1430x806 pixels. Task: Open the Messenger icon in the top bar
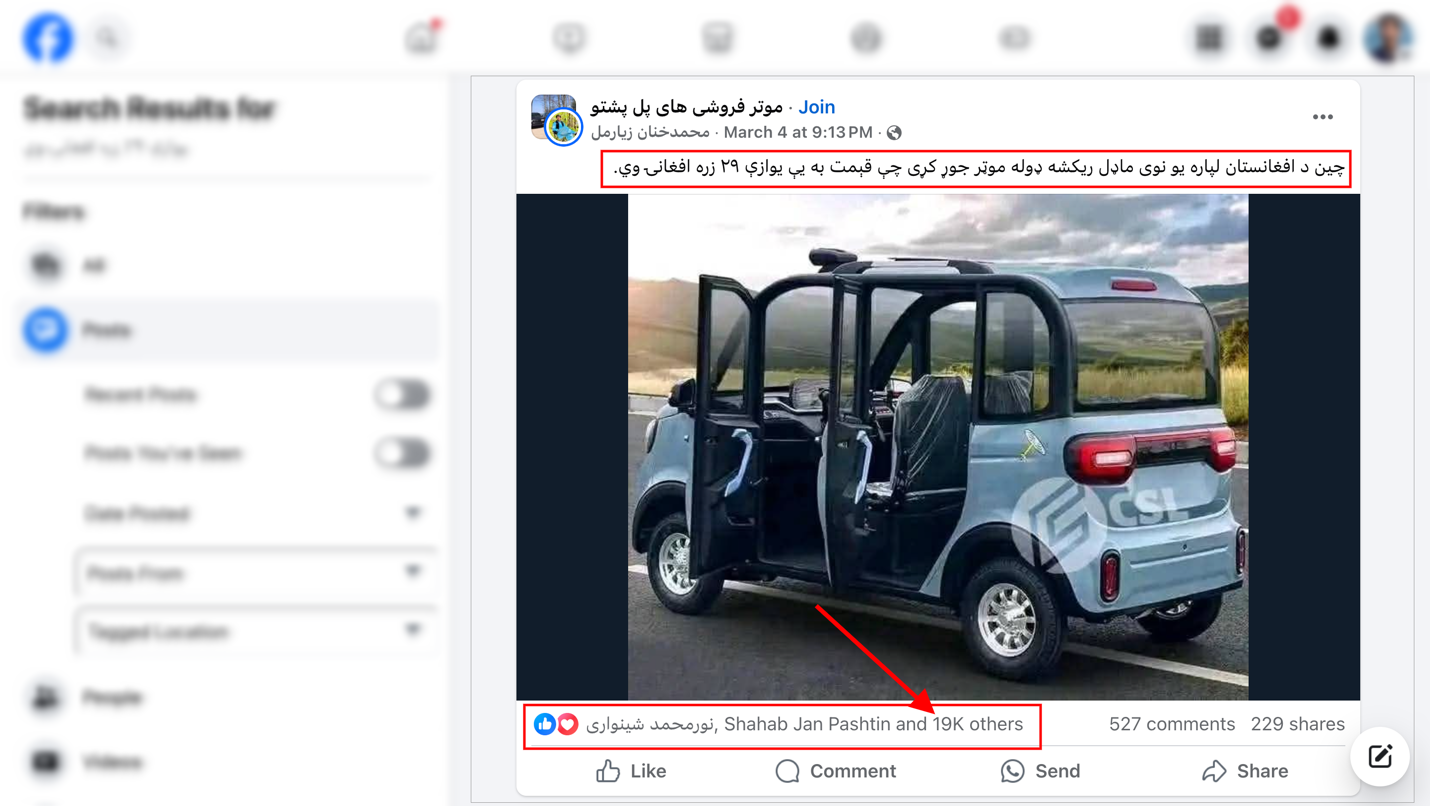pos(1270,38)
